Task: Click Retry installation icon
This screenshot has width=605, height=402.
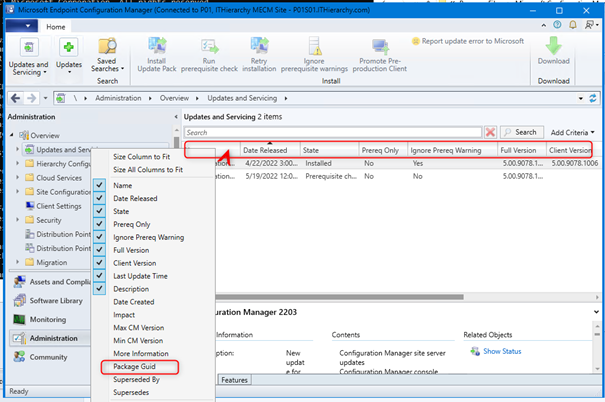Action: (259, 46)
